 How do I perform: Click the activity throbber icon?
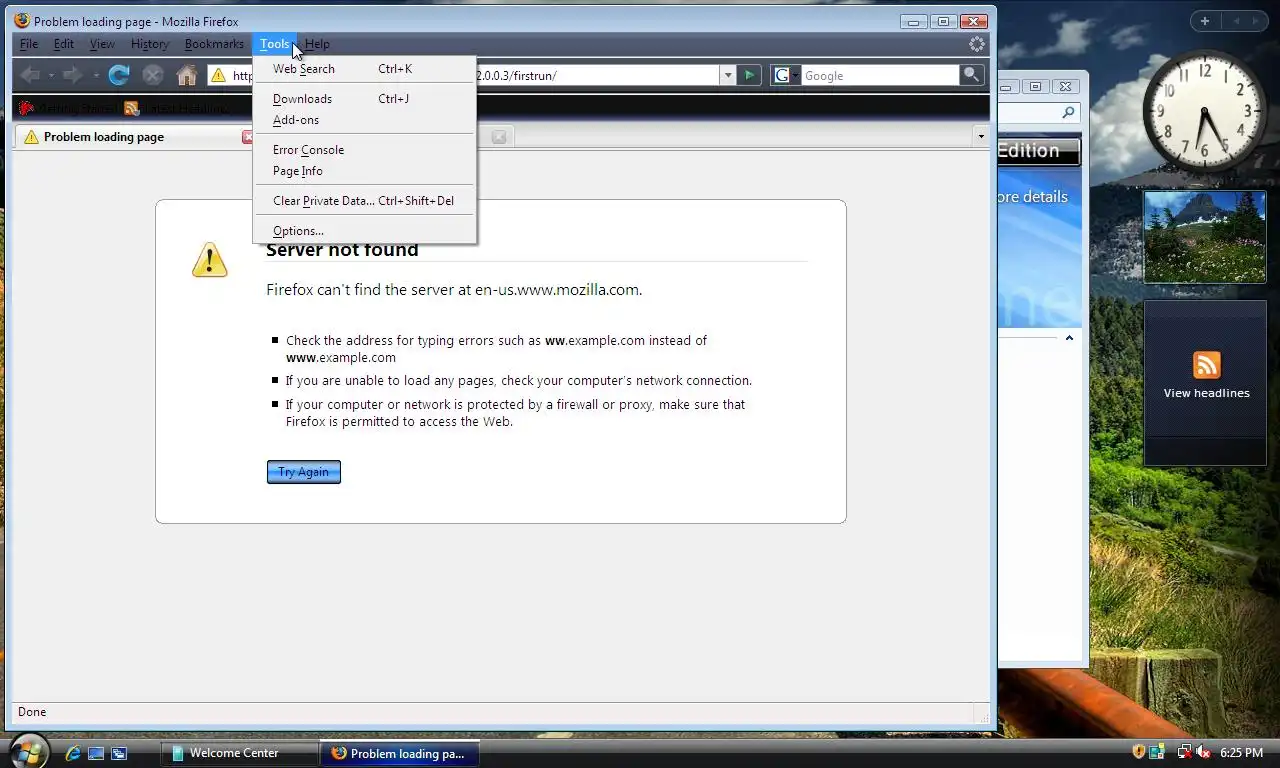pos(977,44)
